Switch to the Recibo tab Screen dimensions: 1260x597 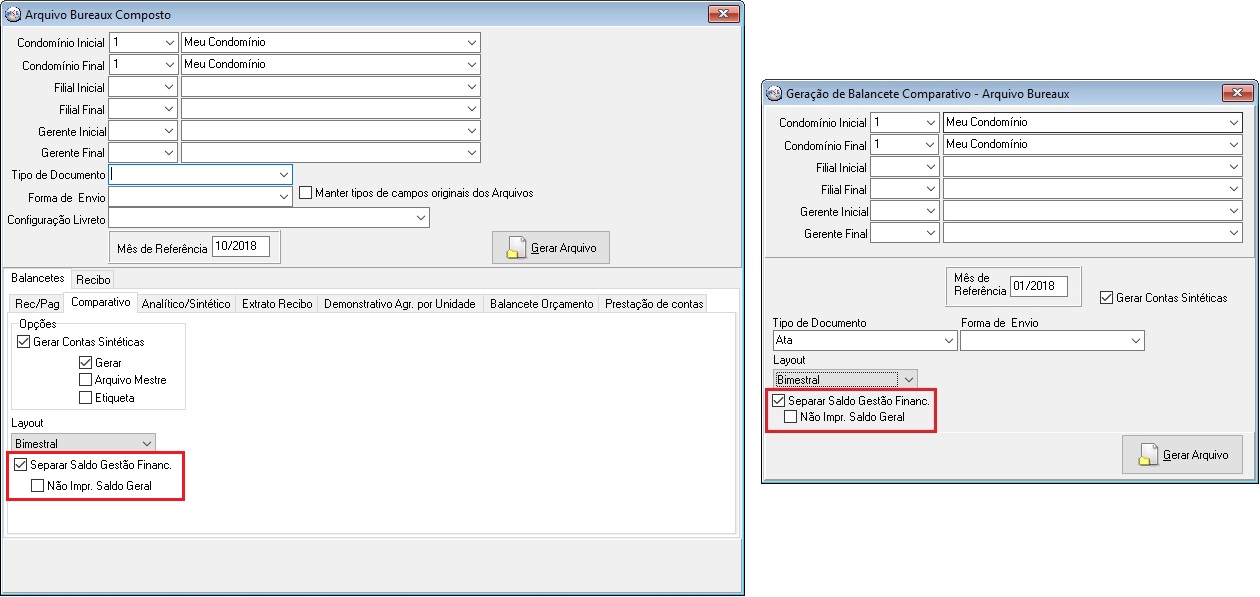[93, 279]
